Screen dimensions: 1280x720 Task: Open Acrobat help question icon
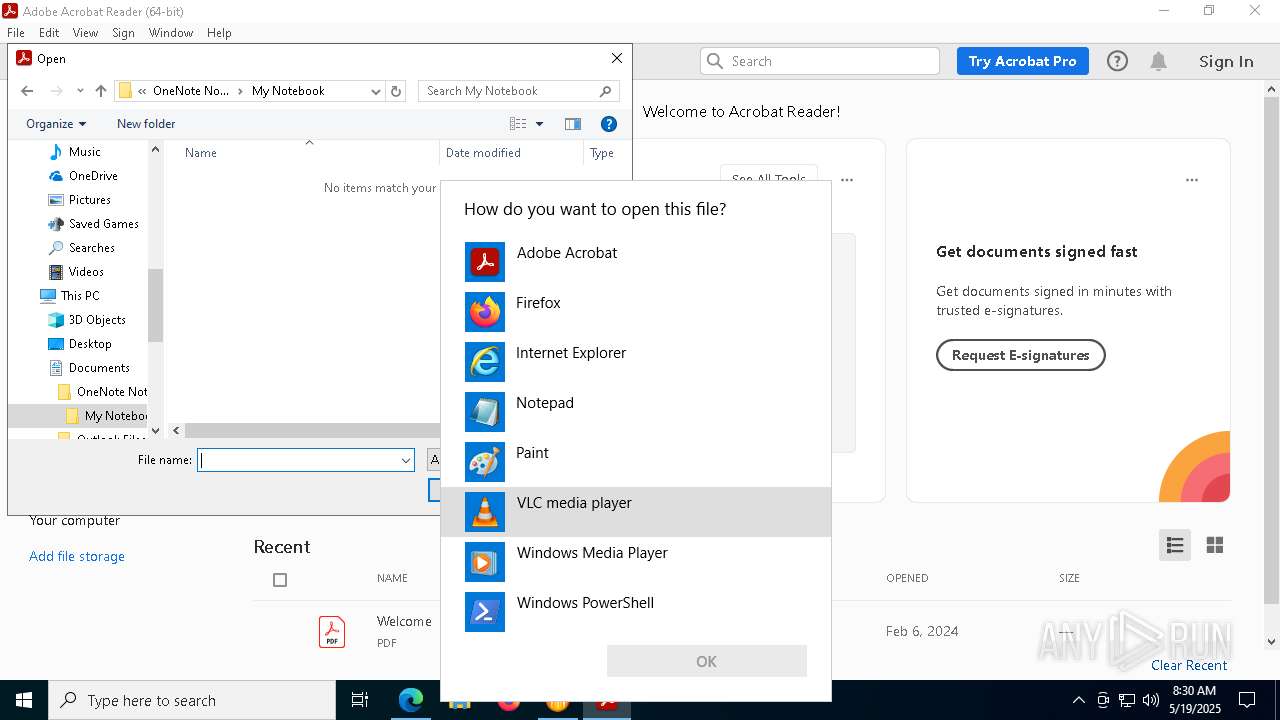(x=1117, y=61)
